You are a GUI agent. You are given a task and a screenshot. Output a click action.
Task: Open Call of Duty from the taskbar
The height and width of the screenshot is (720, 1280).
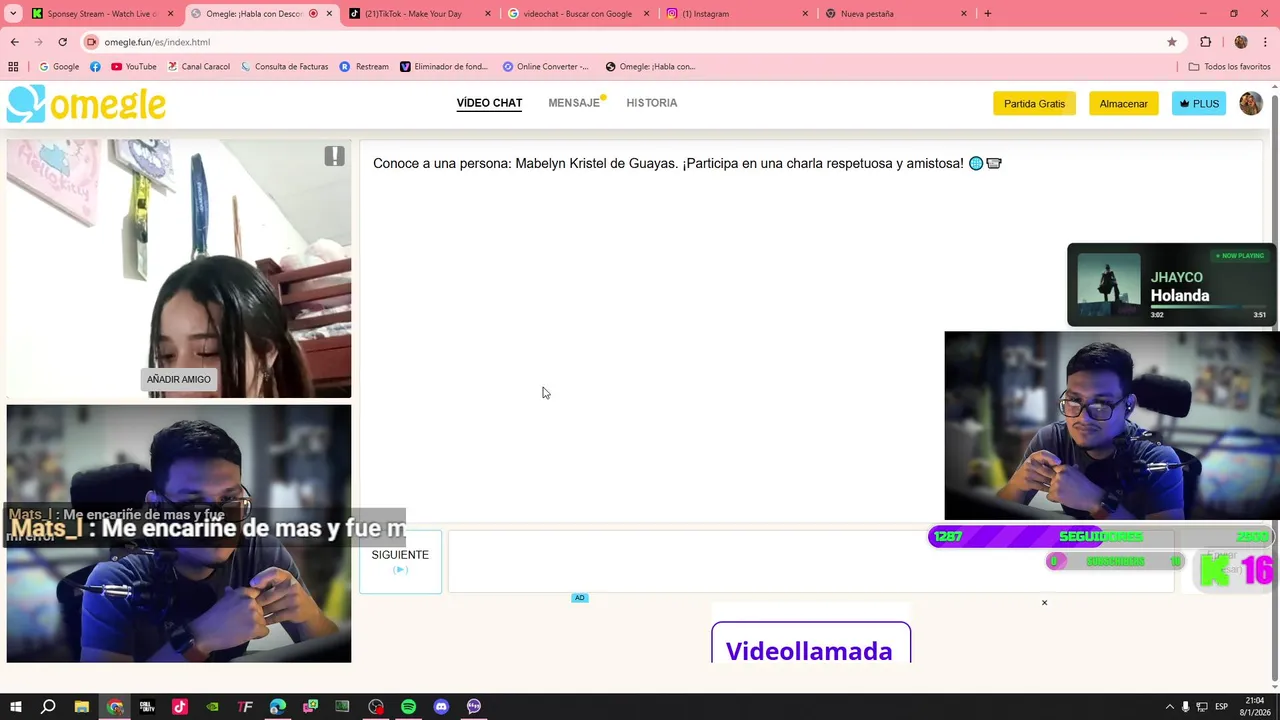tap(148, 707)
